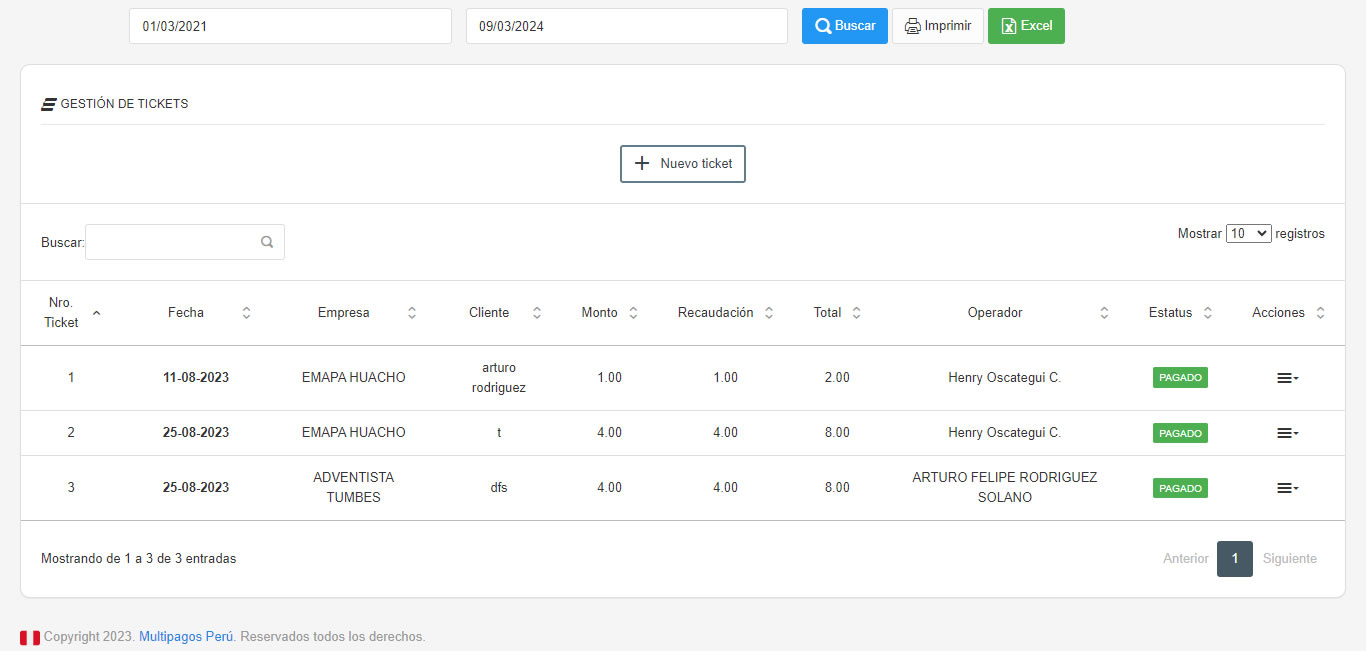The width and height of the screenshot is (1366, 651).
Task: Click client cell dfs
Action: [x=499, y=488]
